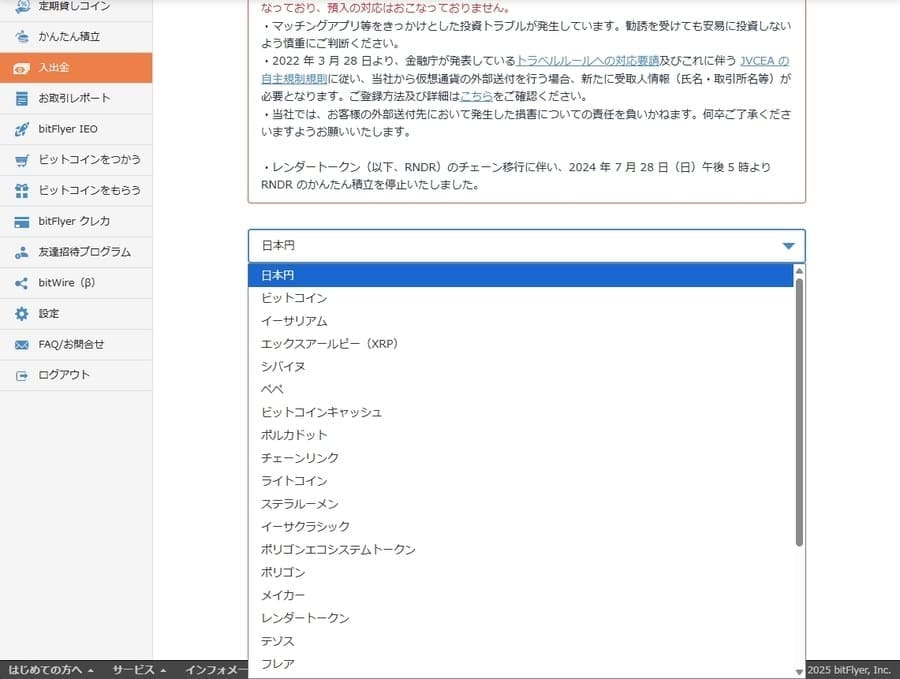
Task: Open ビットコインをもらう in the sidebar
Action: point(76,191)
